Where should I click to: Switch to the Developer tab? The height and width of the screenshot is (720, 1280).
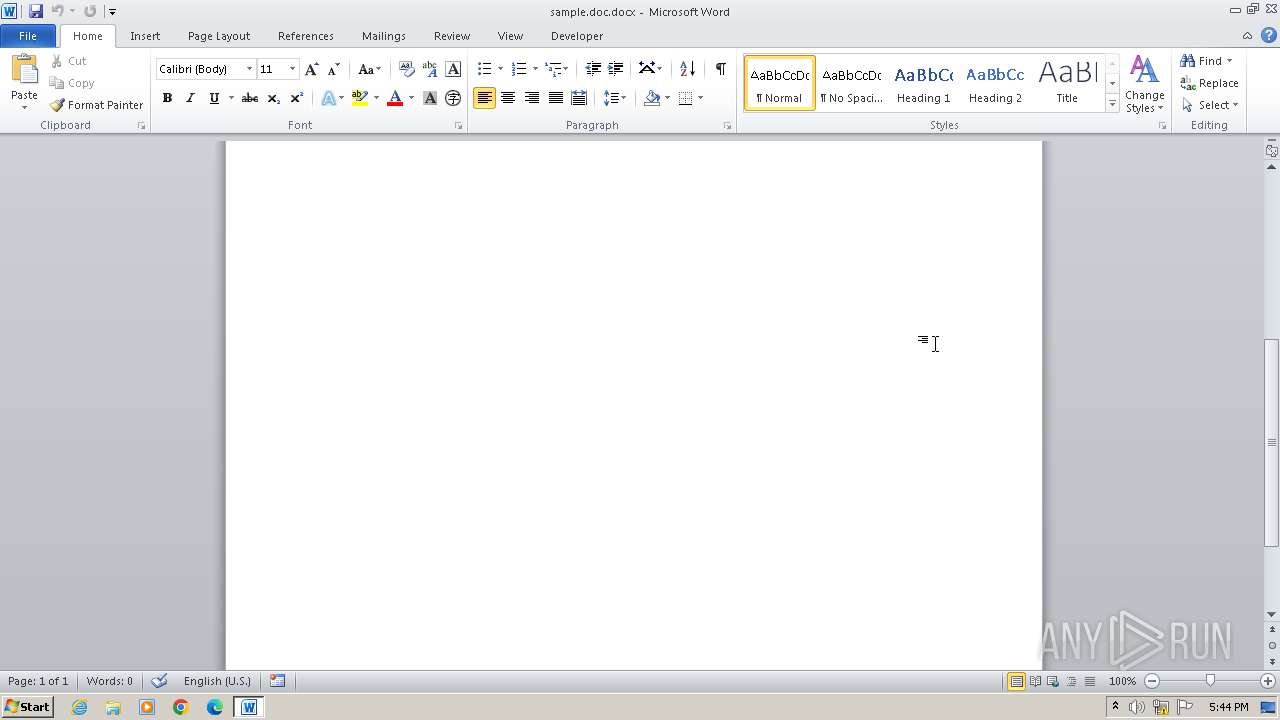click(x=577, y=36)
